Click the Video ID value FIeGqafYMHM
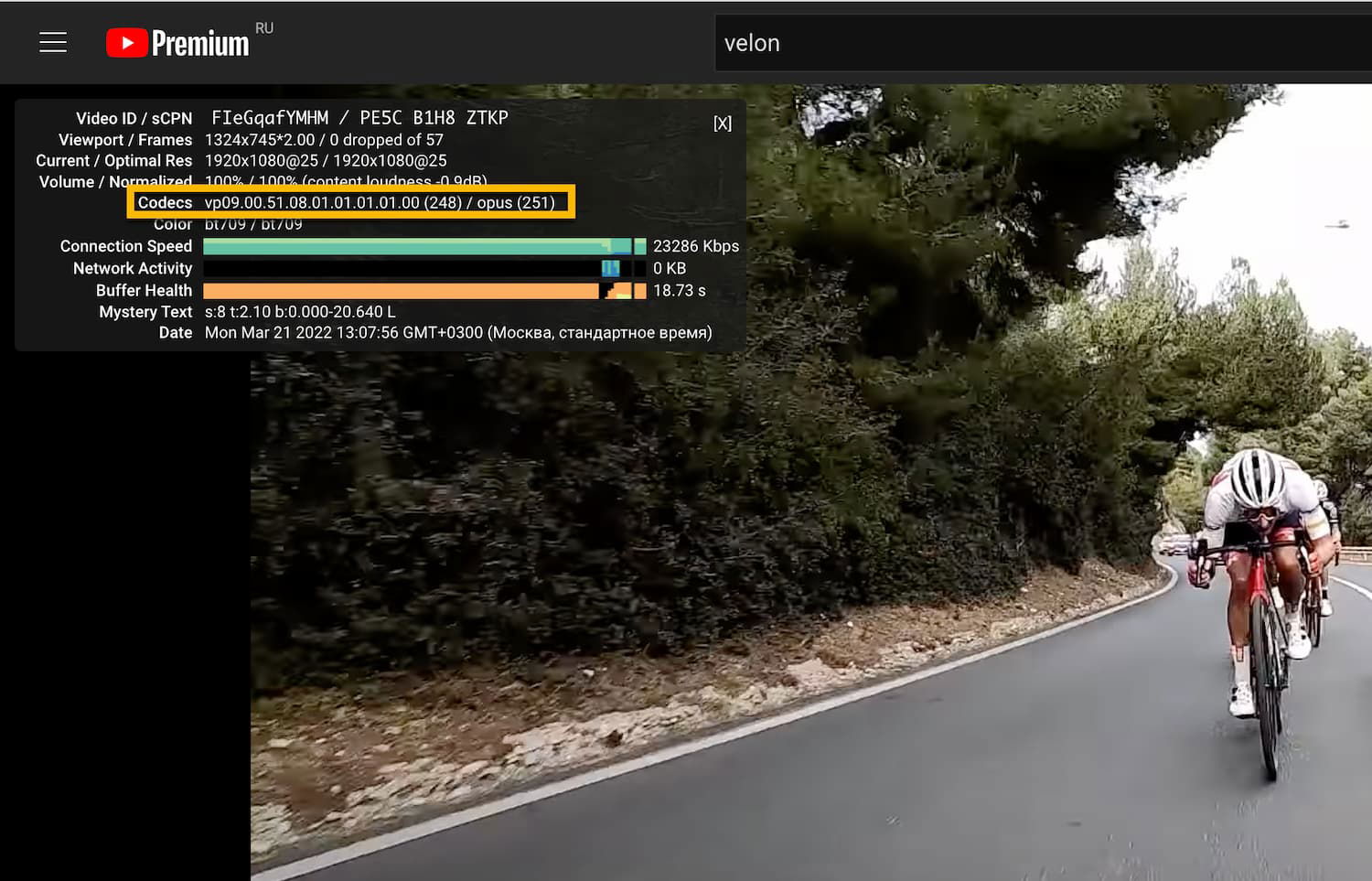Image resolution: width=1372 pixels, height=881 pixels. coord(270,118)
